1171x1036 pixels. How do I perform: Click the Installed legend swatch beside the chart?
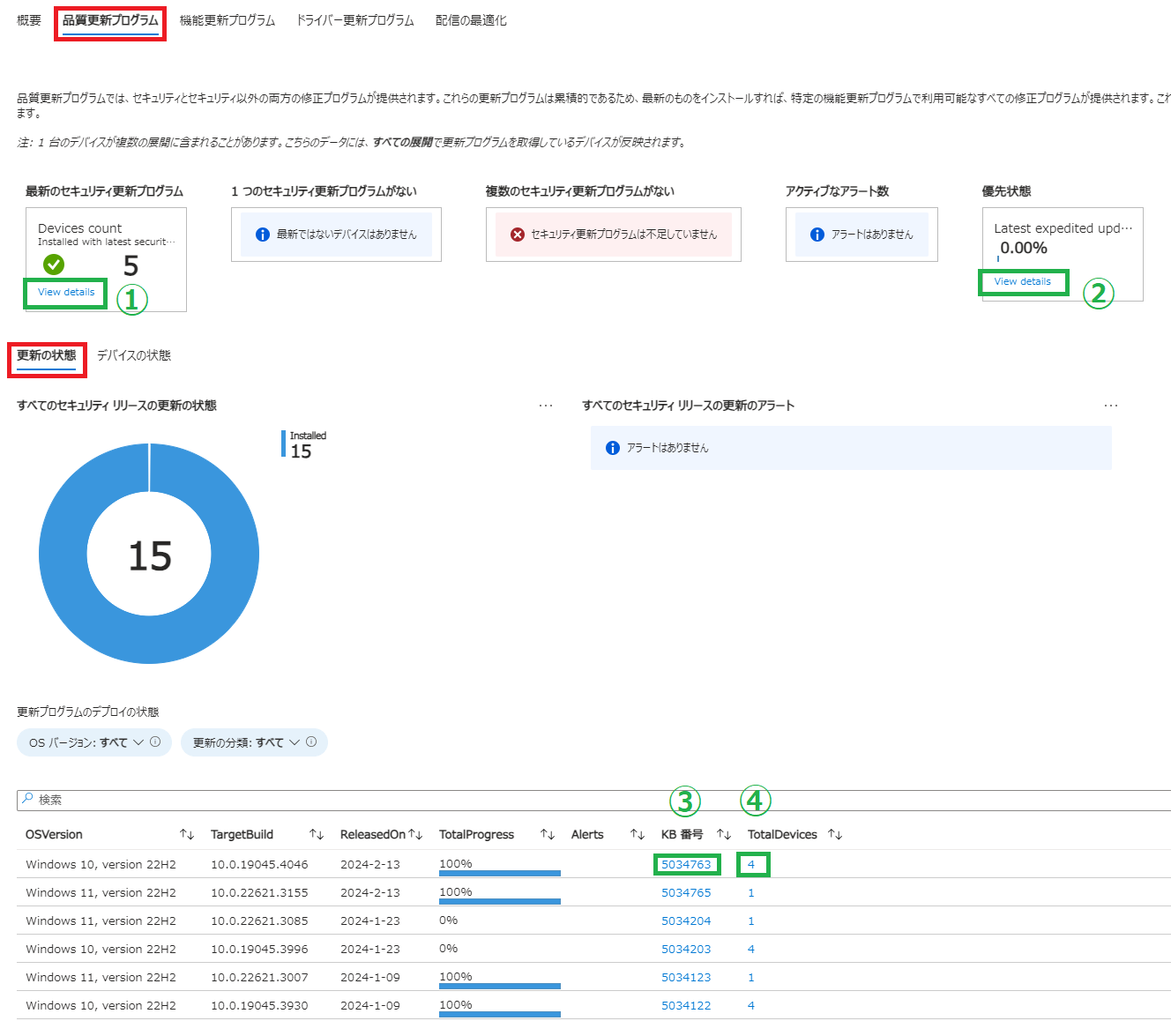tap(283, 443)
